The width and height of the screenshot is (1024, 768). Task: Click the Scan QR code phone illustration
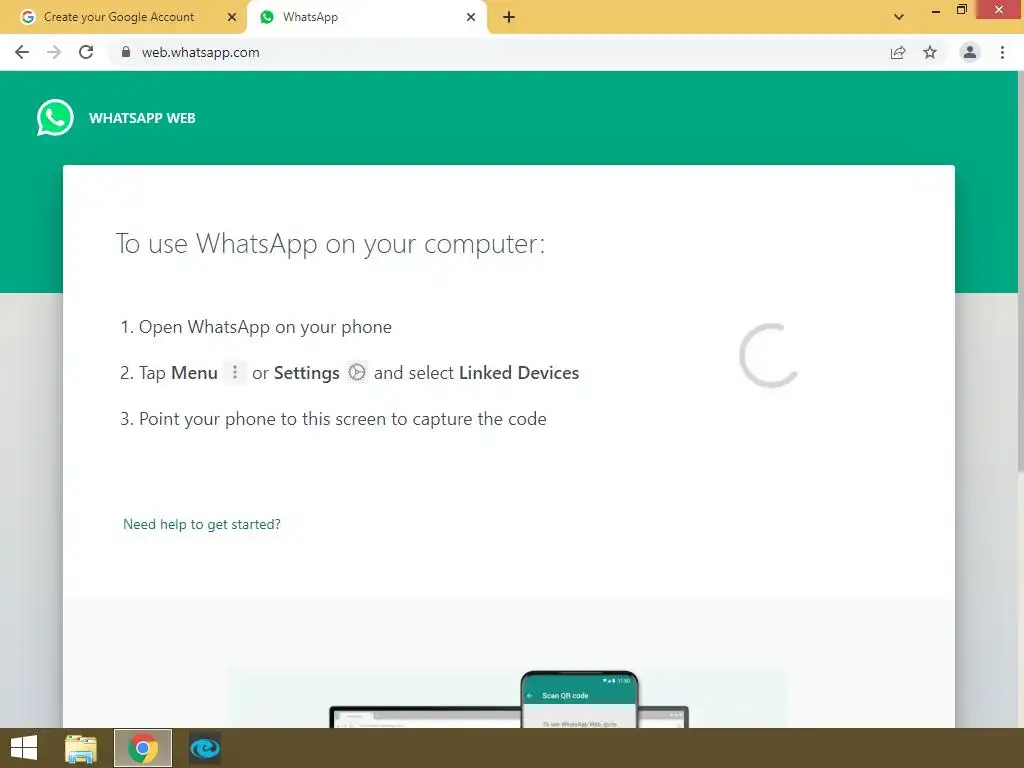tap(579, 699)
